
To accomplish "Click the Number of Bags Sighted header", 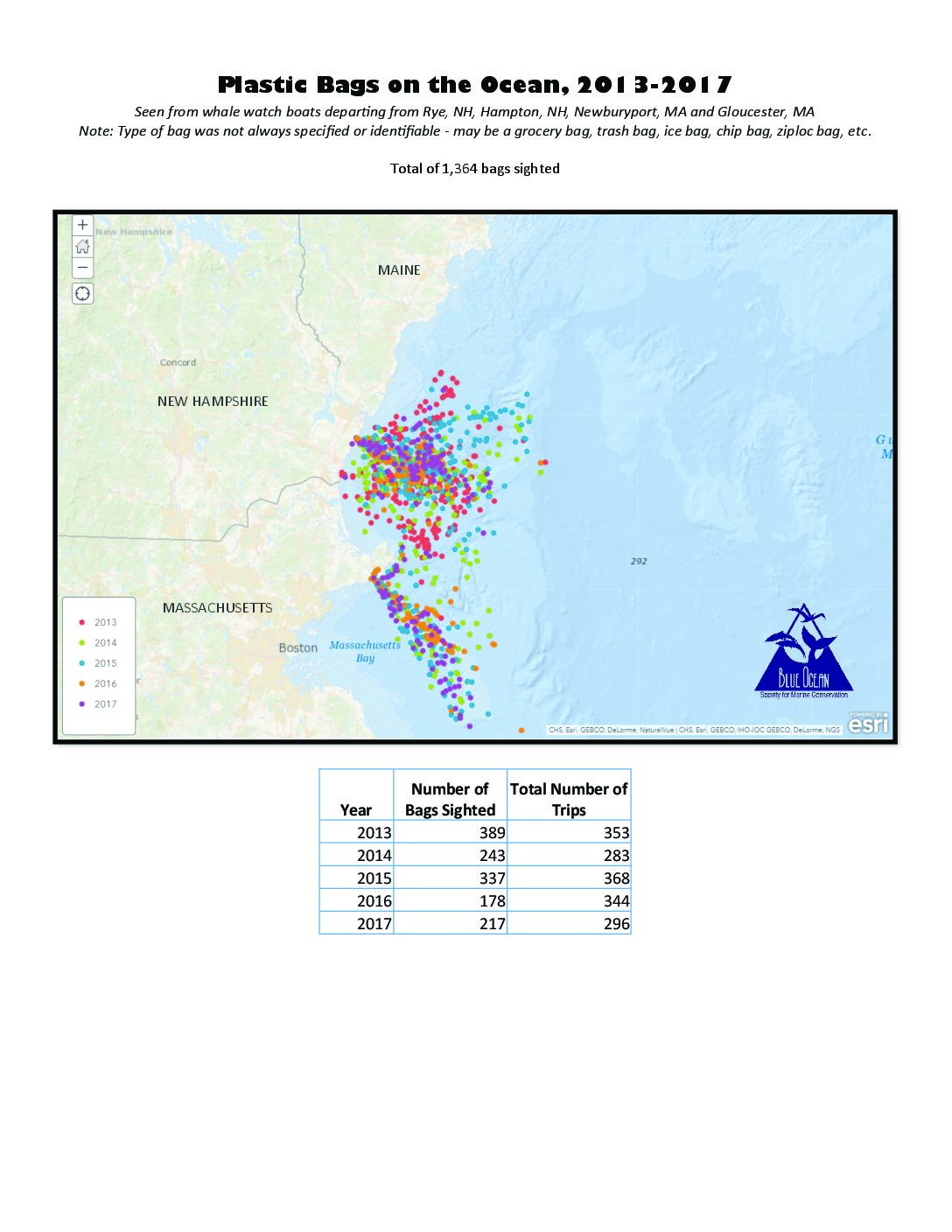I will (450, 800).
